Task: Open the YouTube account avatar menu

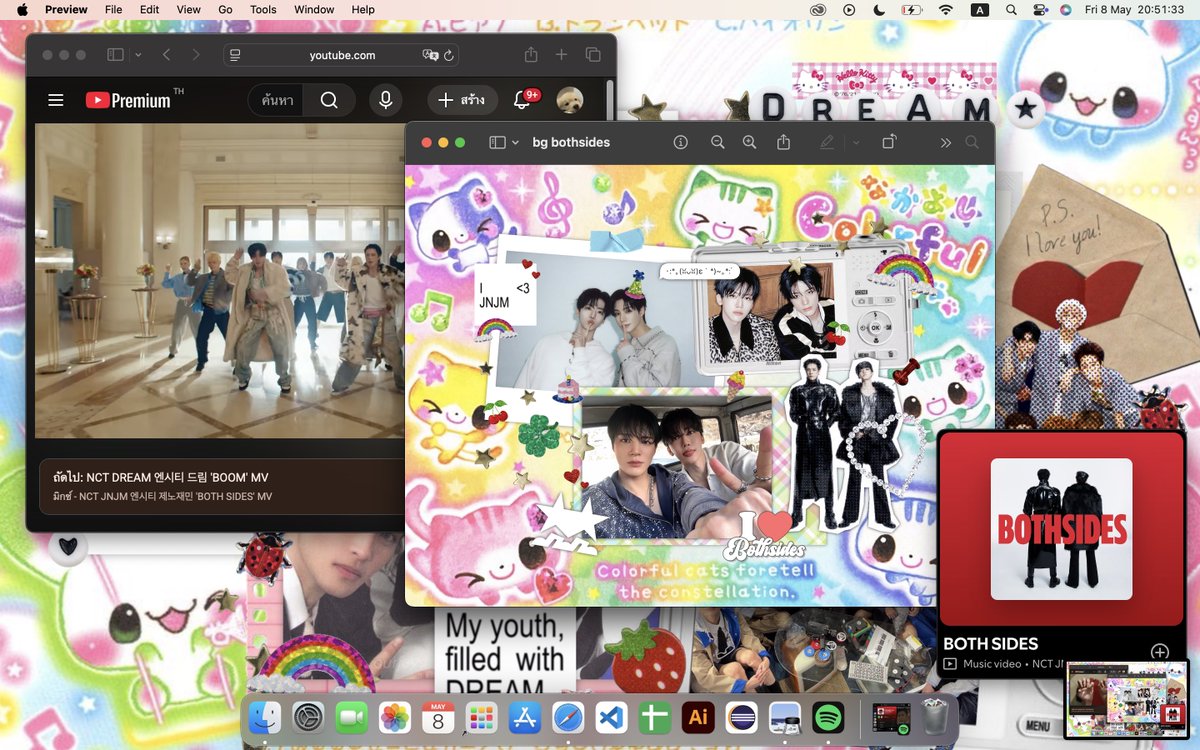Action: click(570, 100)
